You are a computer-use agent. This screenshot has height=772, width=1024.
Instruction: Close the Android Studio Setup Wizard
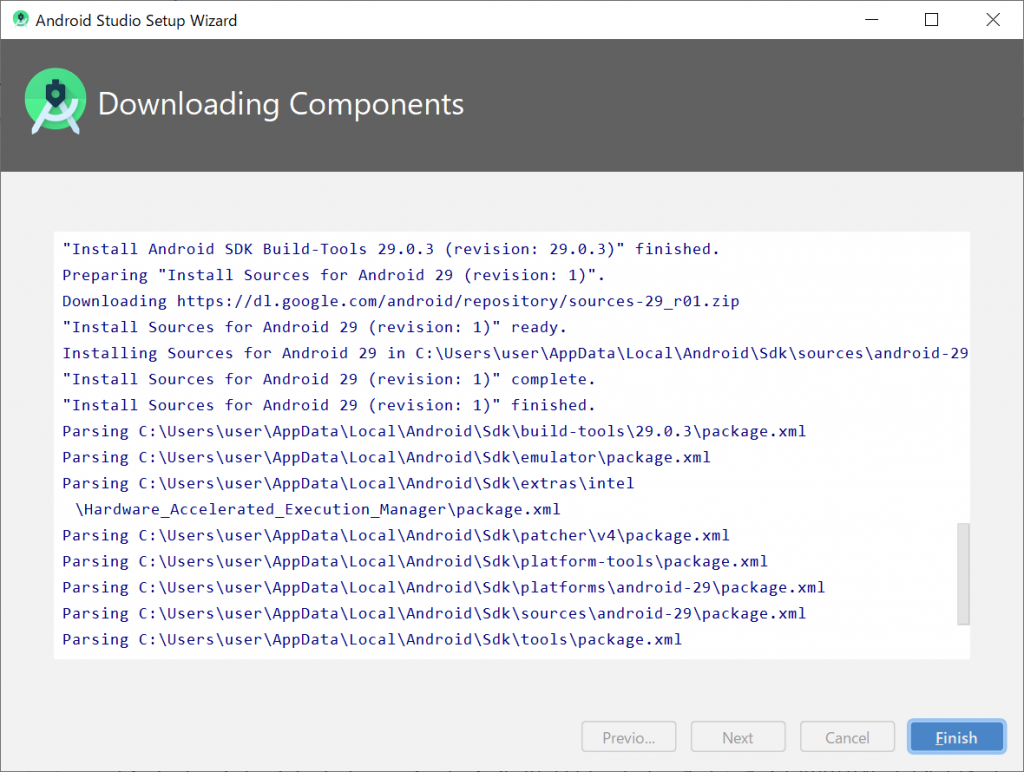coord(992,19)
